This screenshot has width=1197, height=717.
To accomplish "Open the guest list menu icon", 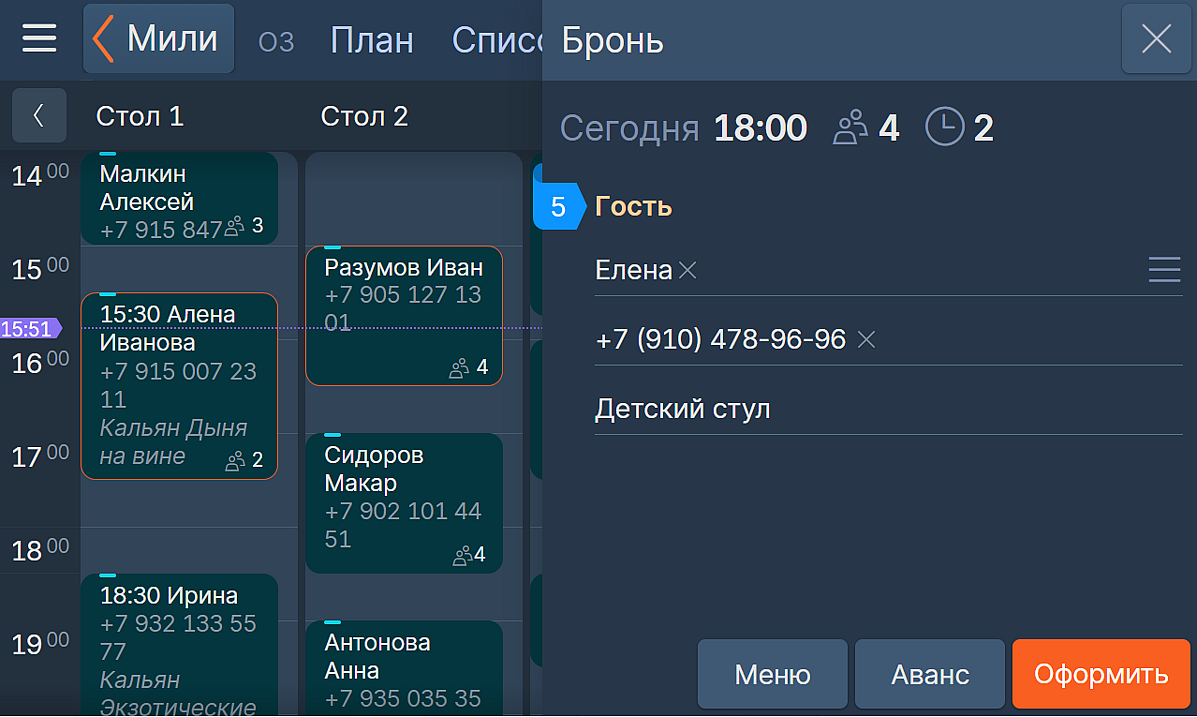I will [x=1164, y=270].
